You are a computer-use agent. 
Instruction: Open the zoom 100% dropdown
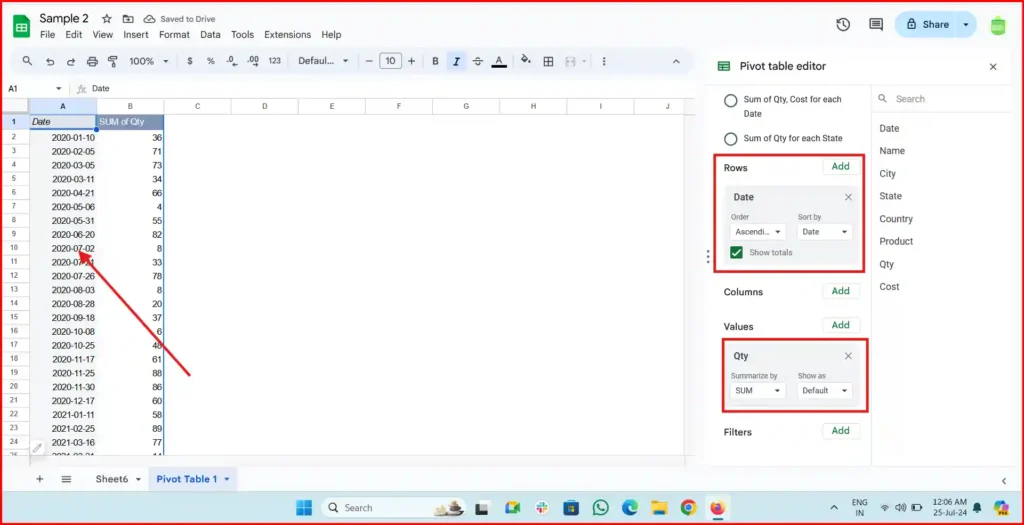[x=148, y=61]
